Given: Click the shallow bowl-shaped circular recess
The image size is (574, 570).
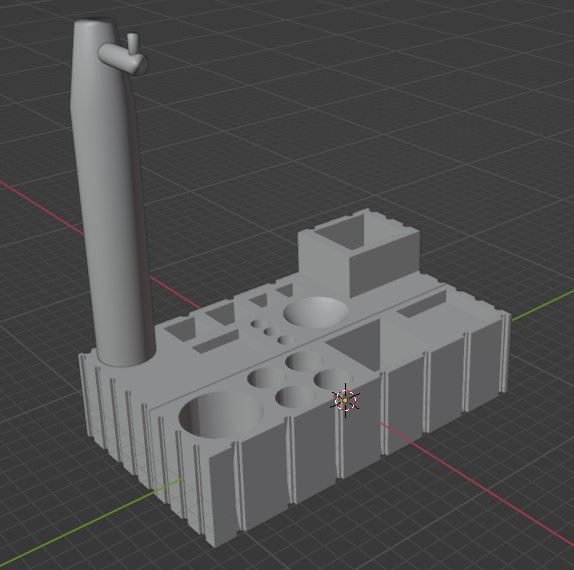Looking at the screenshot, I should [316, 312].
